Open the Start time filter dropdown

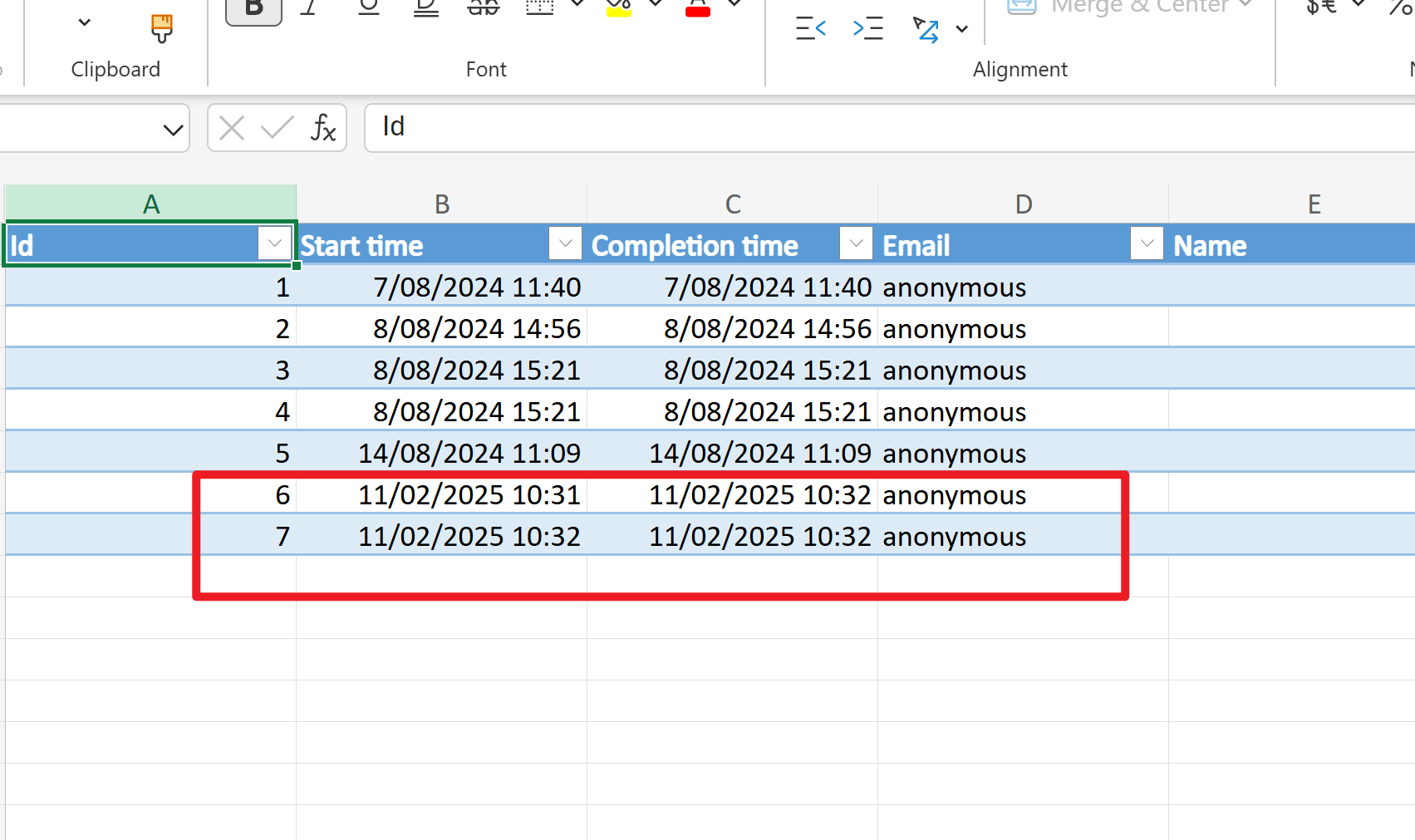coord(565,244)
